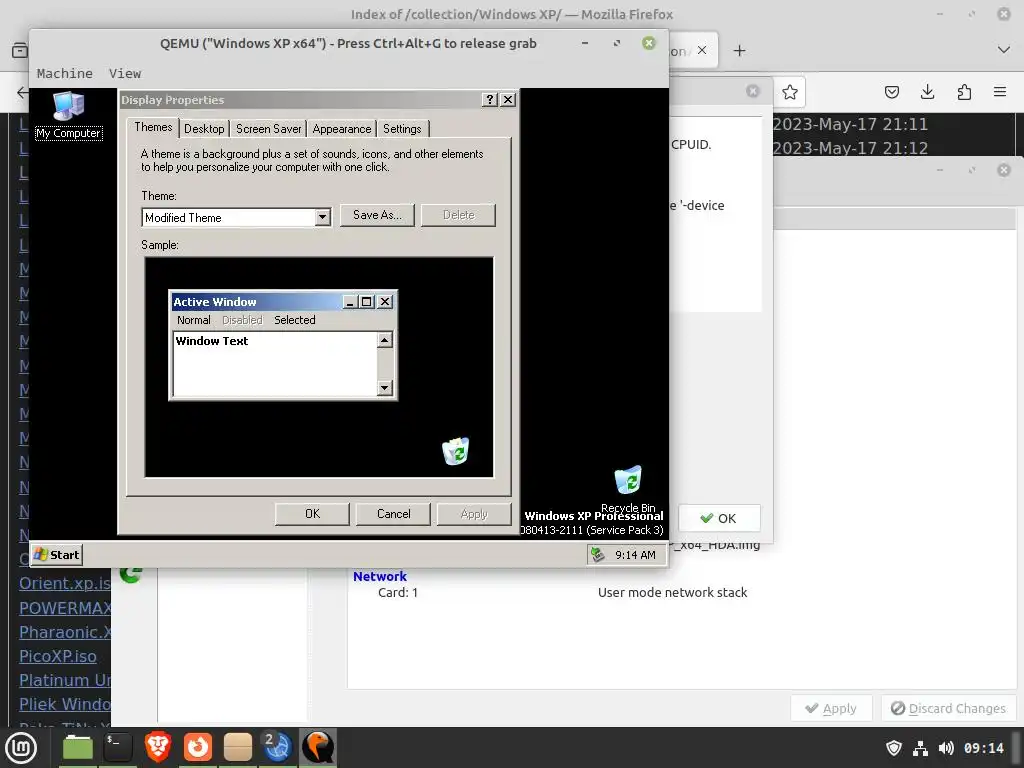Viewport: 1024px width, 768px height.
Task: Open the beige archive app panel icon
Action: click(237, 747)
